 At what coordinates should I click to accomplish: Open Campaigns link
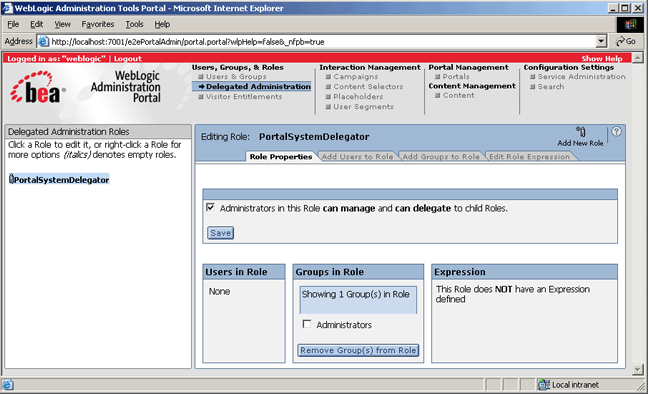point(355,76)
